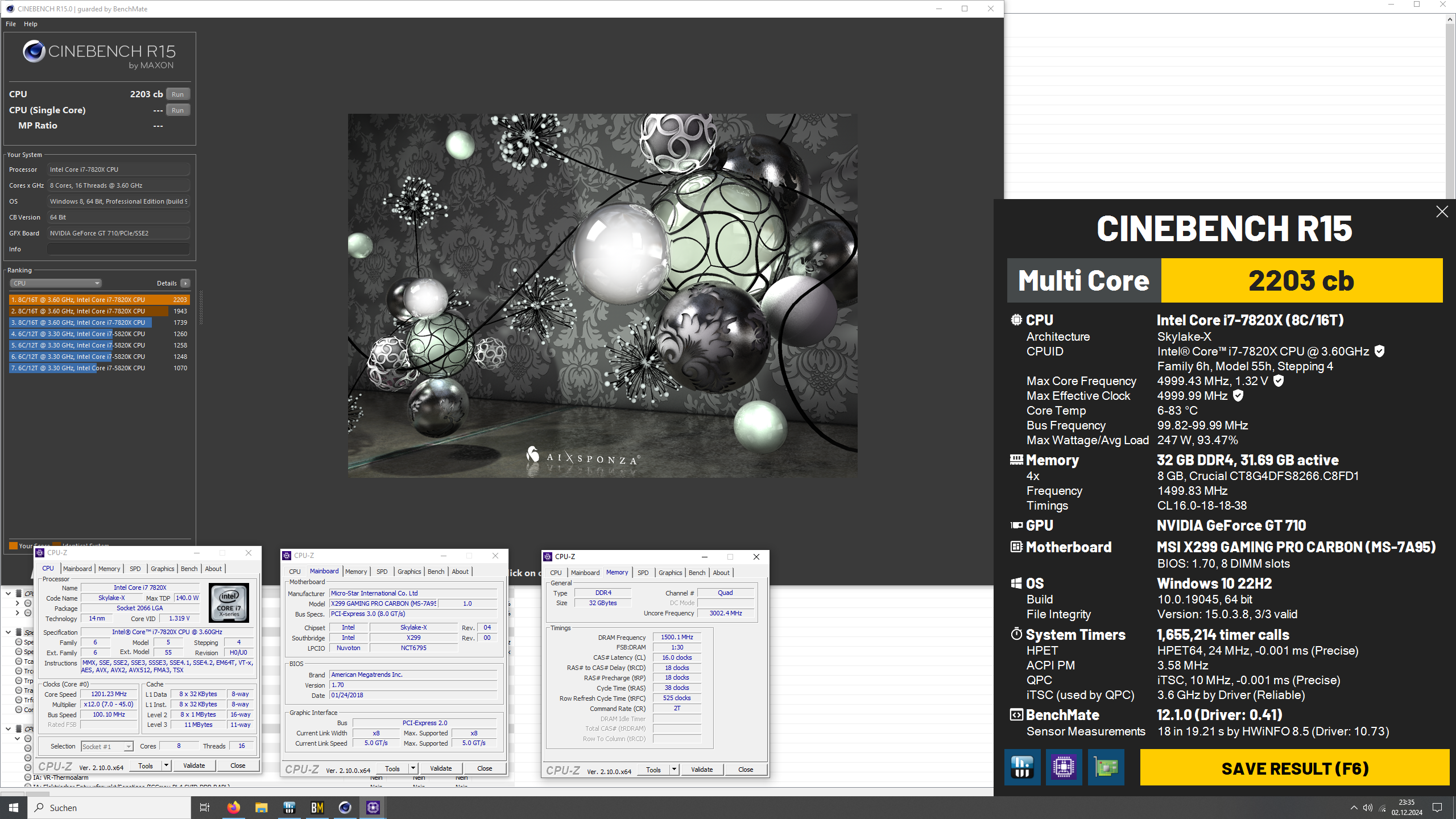
Task: Expand second child node under top CPU tree
Action: [17, 613]
